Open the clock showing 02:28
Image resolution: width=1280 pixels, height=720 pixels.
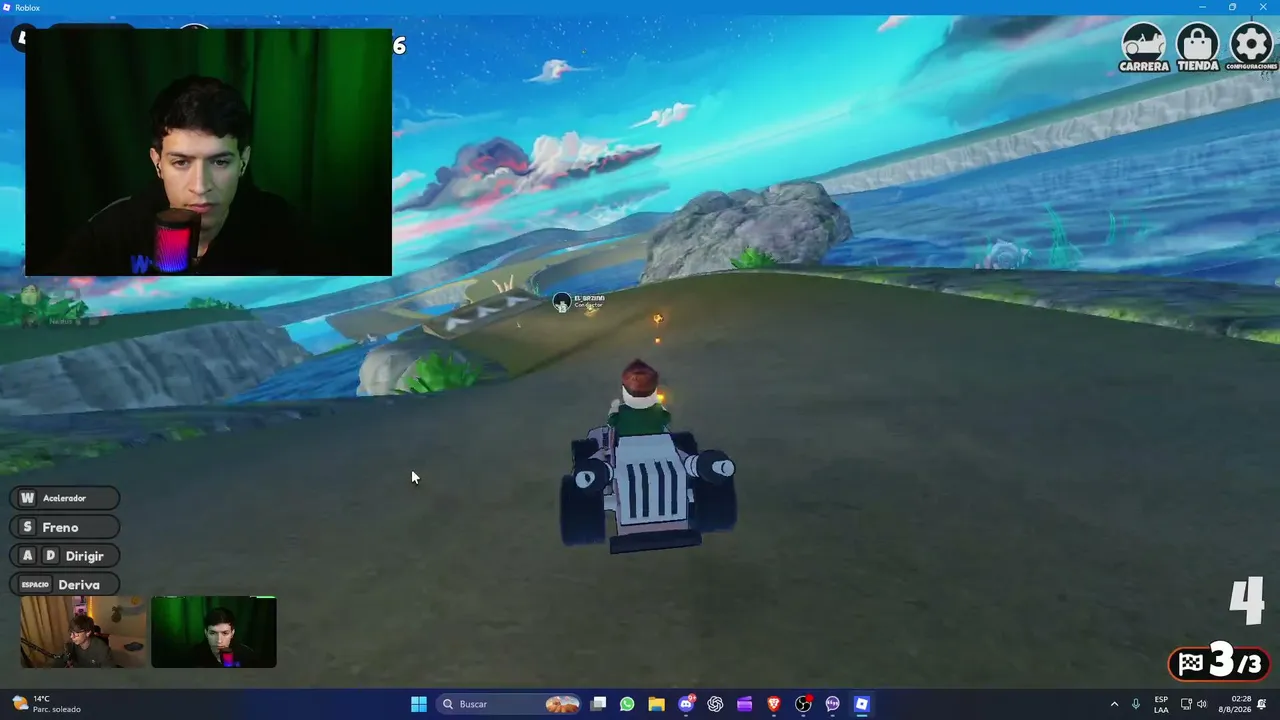pyautogui.click(x=1235, y=704)
